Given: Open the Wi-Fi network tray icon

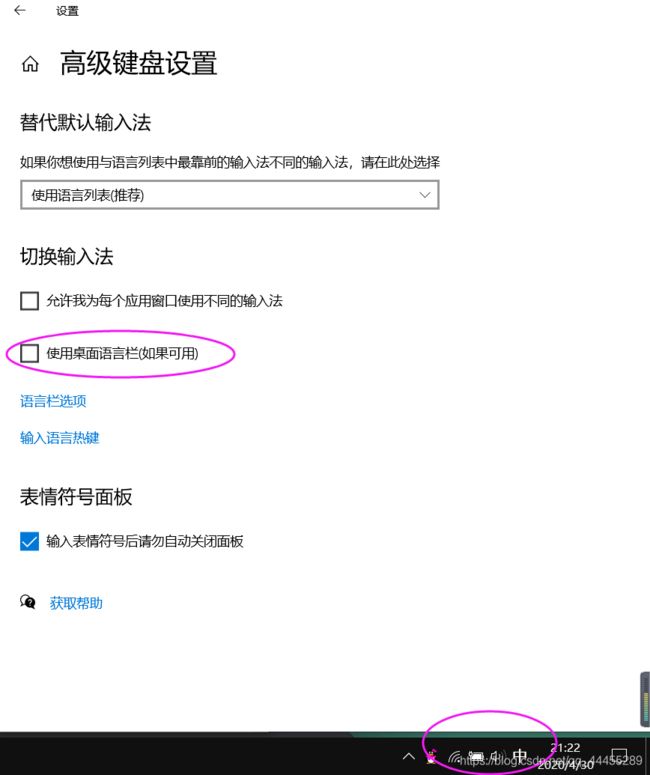Looking at the screenshot, I should [455, 756].
